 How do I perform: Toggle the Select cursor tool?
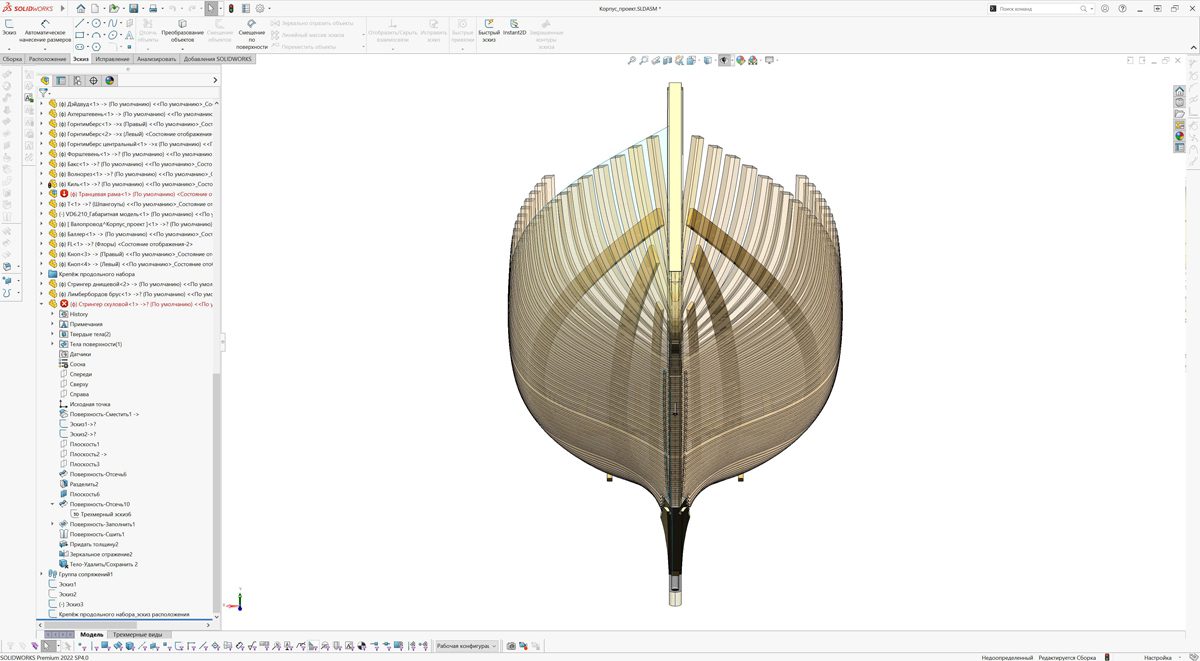point(211,8)
